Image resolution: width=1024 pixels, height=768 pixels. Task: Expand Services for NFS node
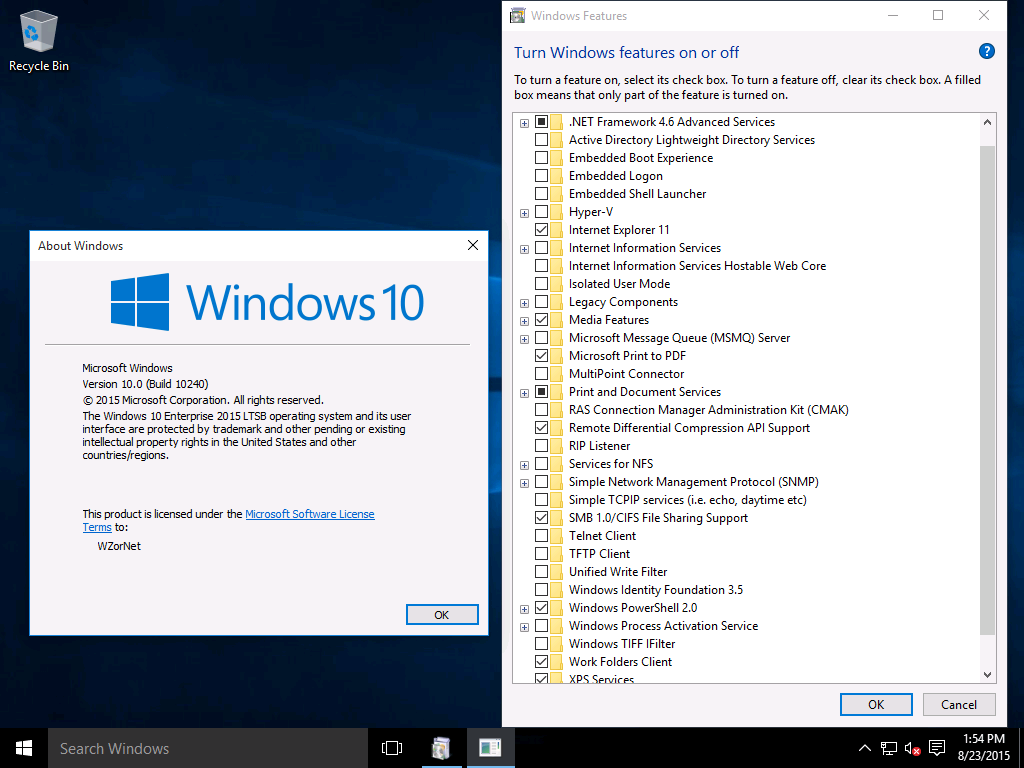(524, 465)
